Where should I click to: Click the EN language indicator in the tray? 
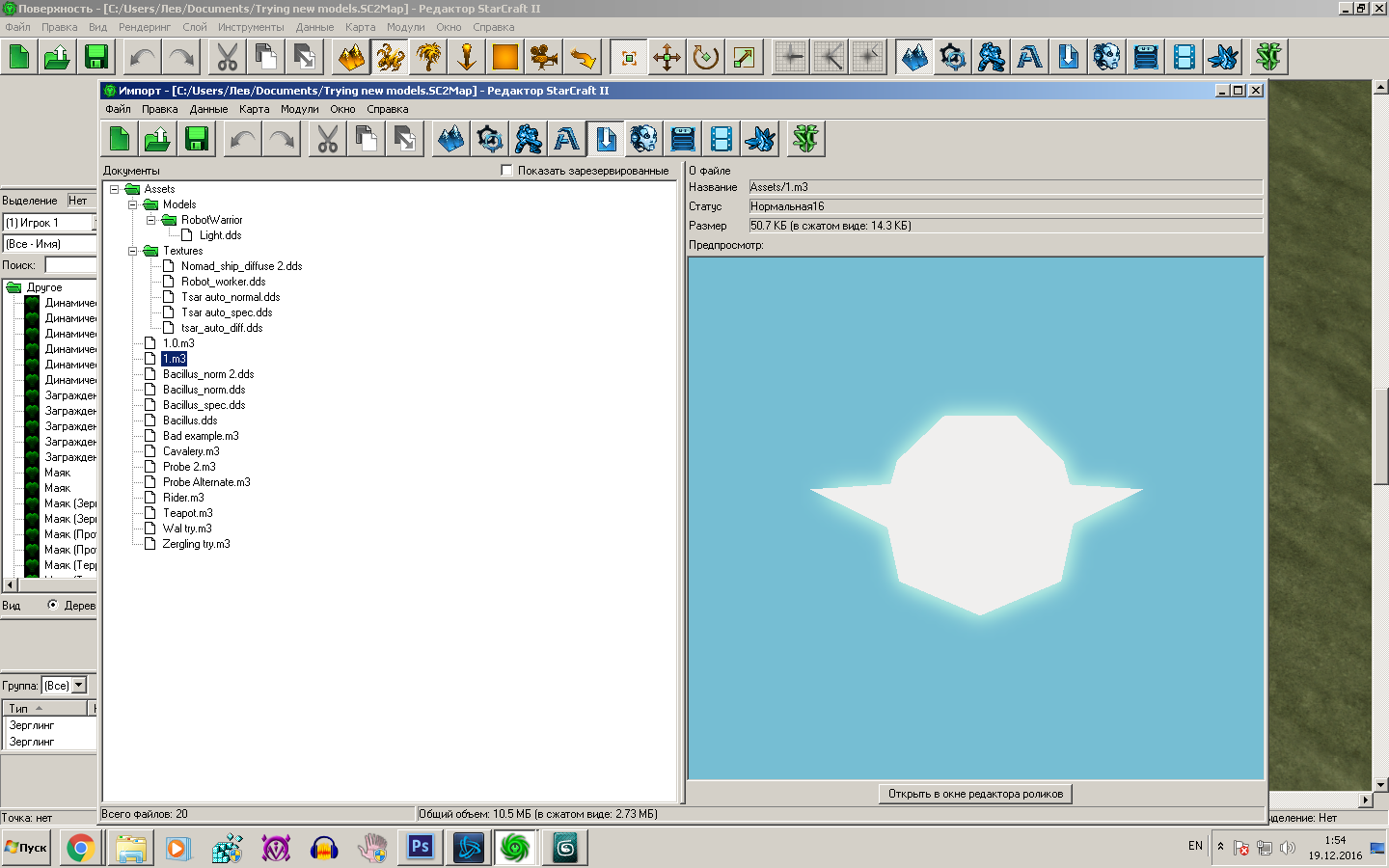pyautogui.click(x=1195, y=846)
